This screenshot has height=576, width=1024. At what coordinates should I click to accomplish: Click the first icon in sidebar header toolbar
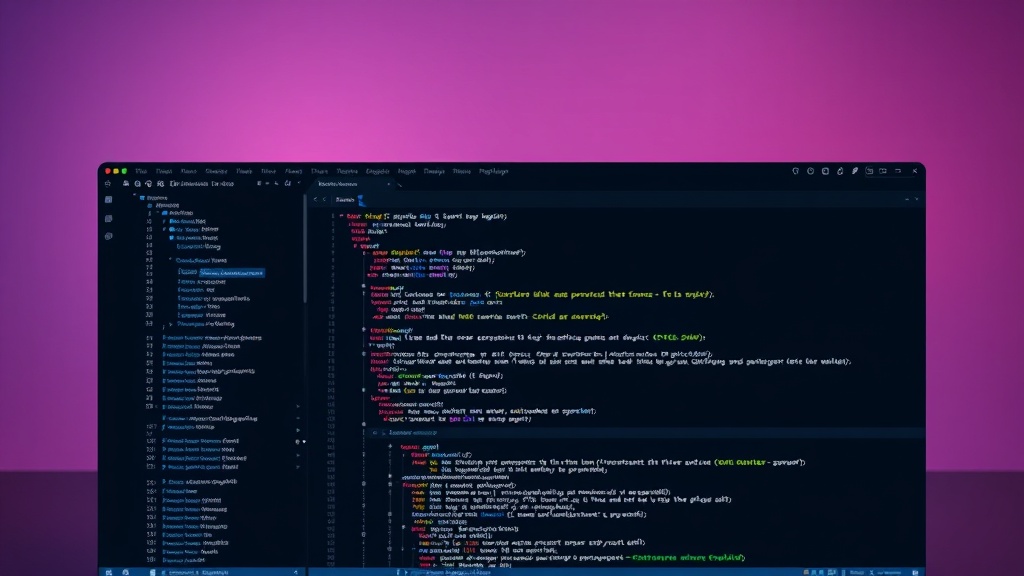[x=126, y=184]
